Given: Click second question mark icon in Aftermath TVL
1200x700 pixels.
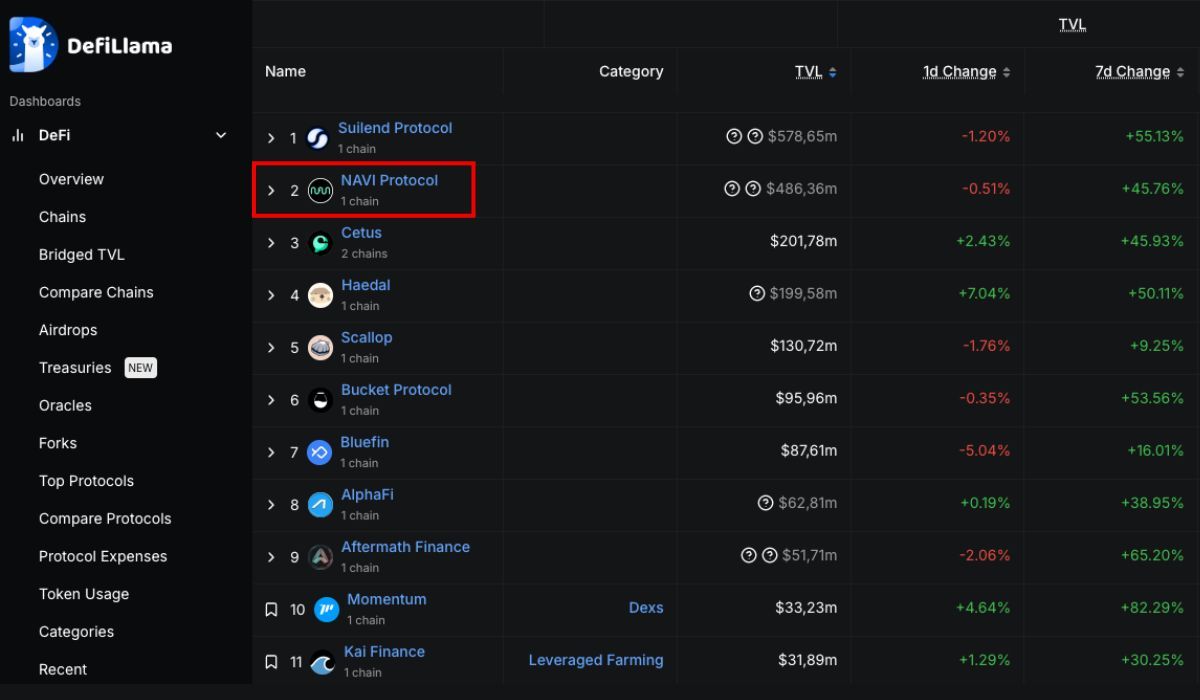Looking at the screenshot, I should [x=769, y=555].
